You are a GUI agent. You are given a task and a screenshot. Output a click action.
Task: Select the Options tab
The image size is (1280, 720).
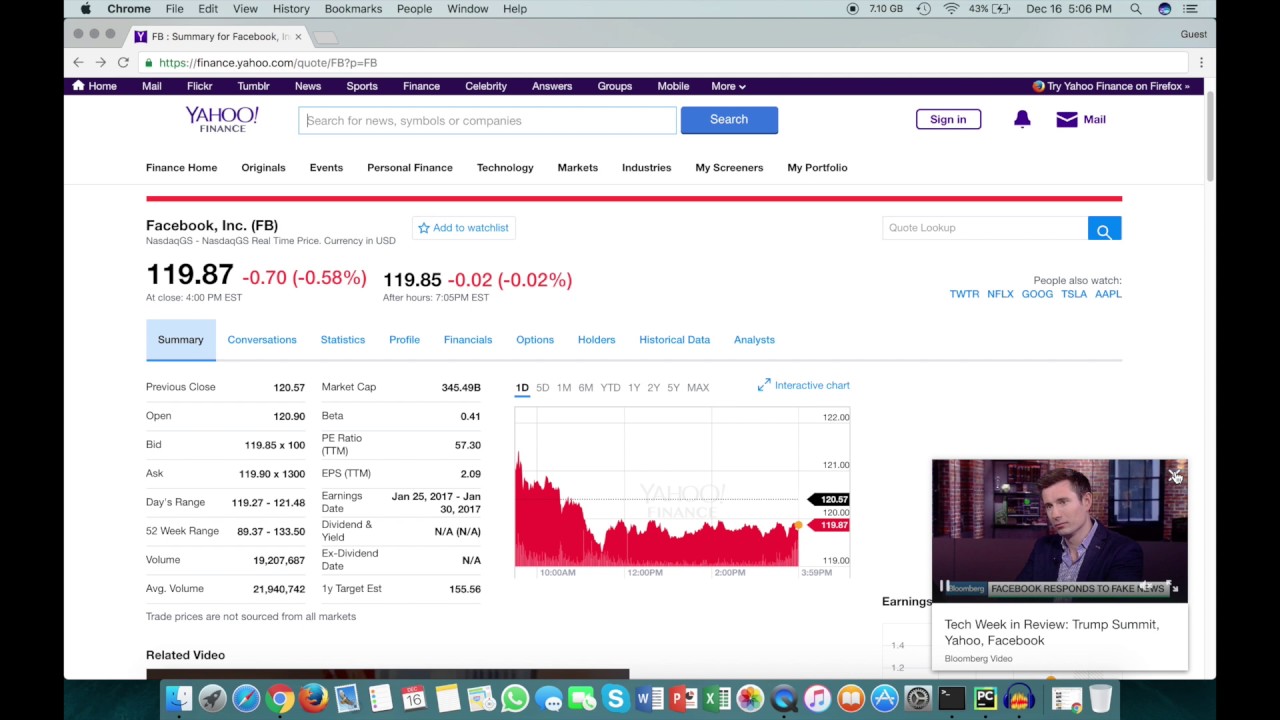(x=535, y=340)
